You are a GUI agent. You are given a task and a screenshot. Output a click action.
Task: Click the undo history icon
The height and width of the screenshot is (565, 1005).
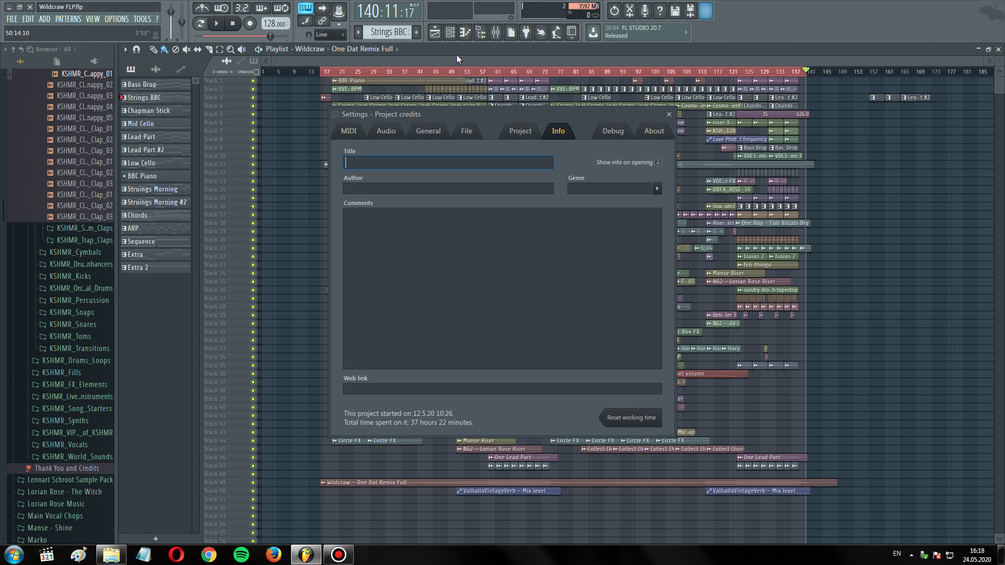(614, 10)
